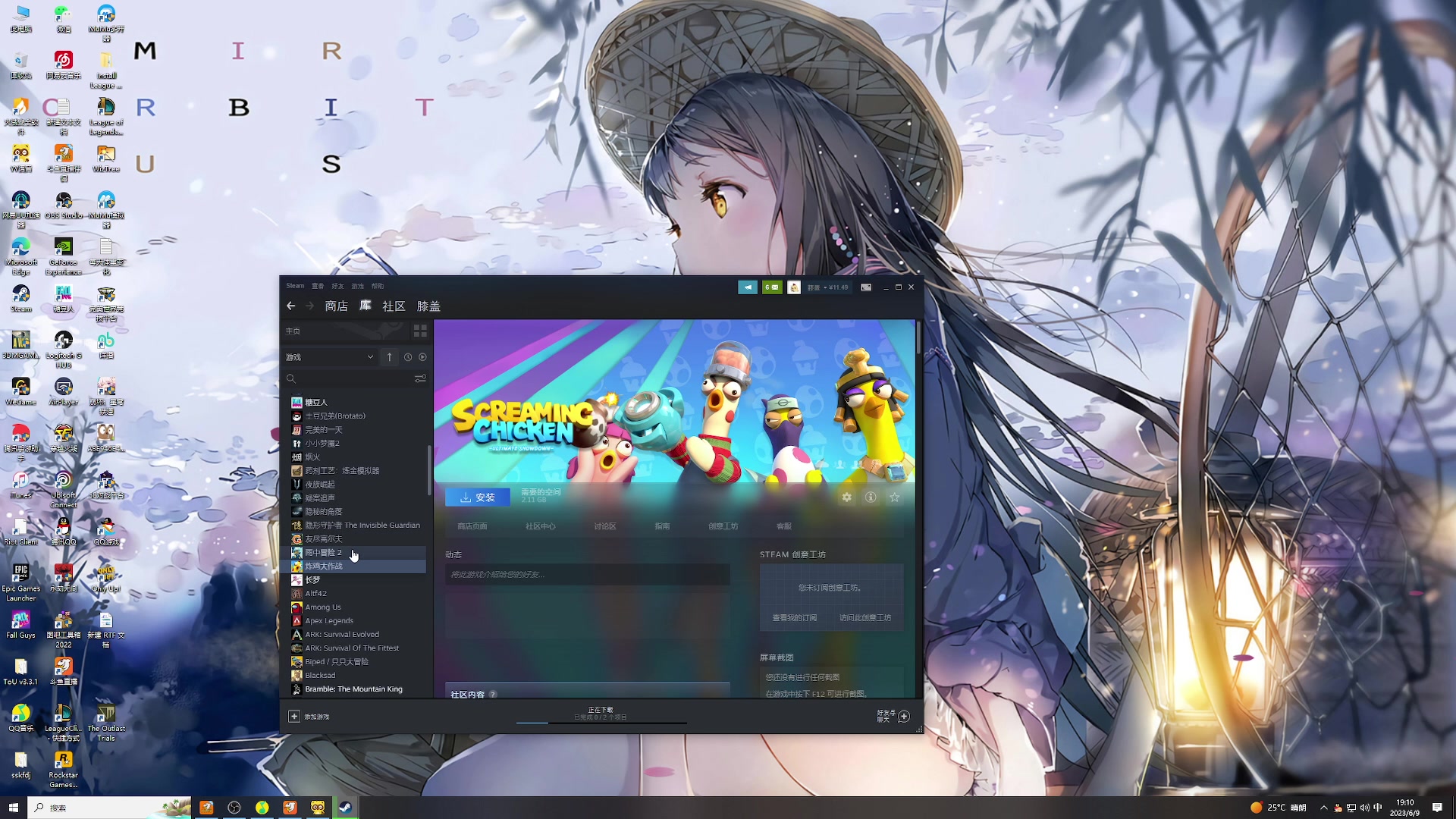Add game to favorites with star icon
Image resolution: width=1456 pixels, height=819 pixels.
coord(895,497)
